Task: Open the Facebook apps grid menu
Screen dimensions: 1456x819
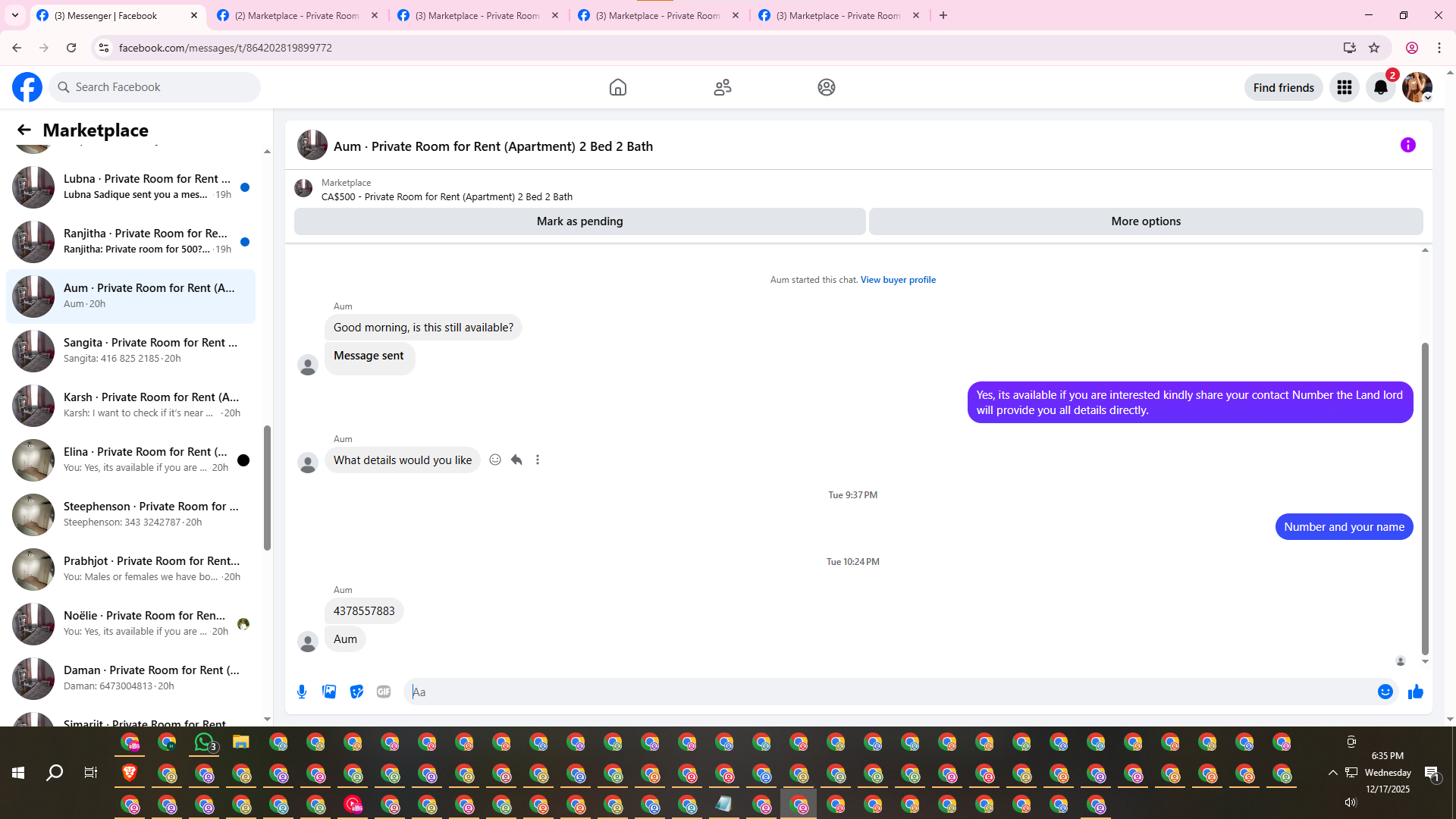Action: click(1344, 87)
